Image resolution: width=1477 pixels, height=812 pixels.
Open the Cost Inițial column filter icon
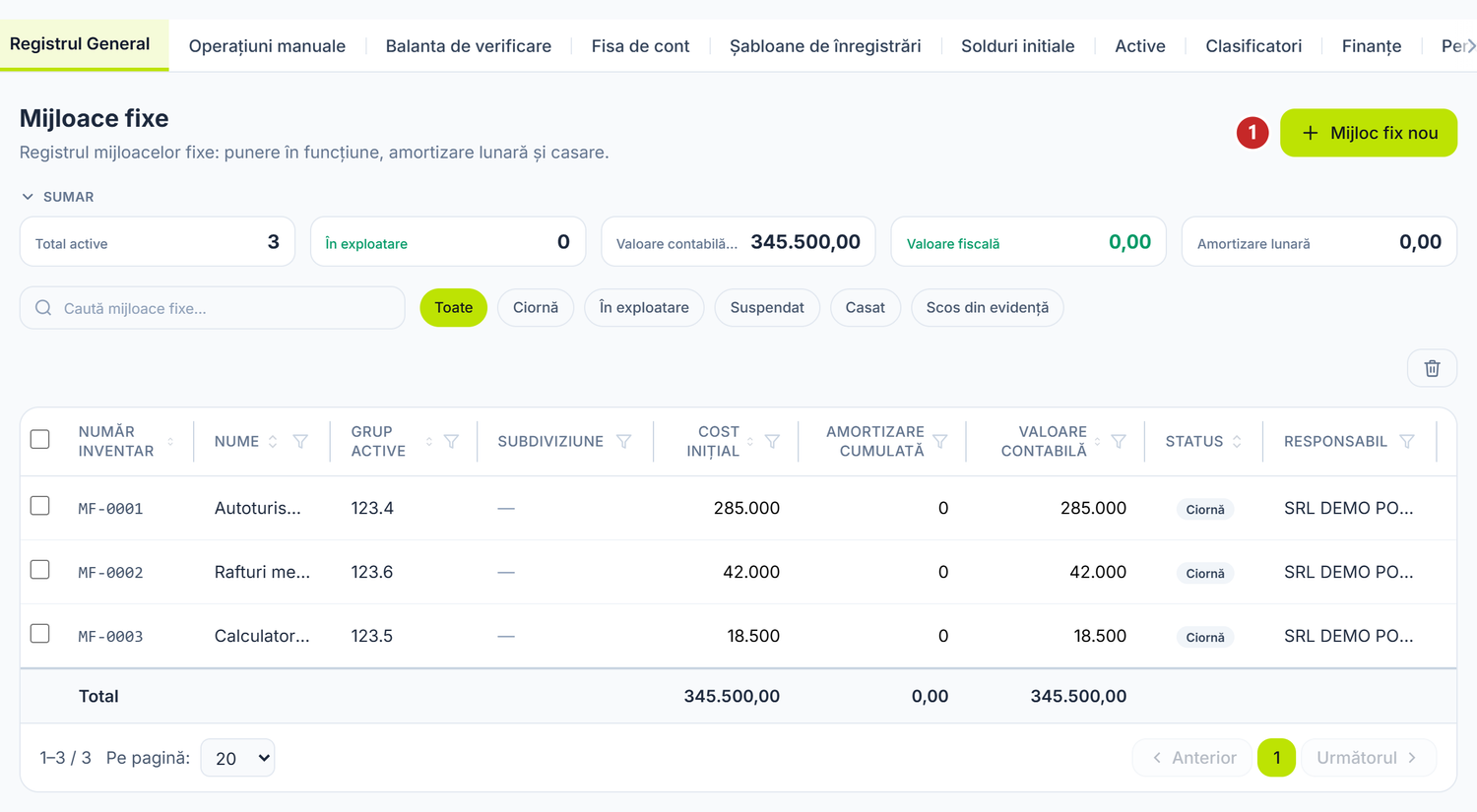(772, 442)
